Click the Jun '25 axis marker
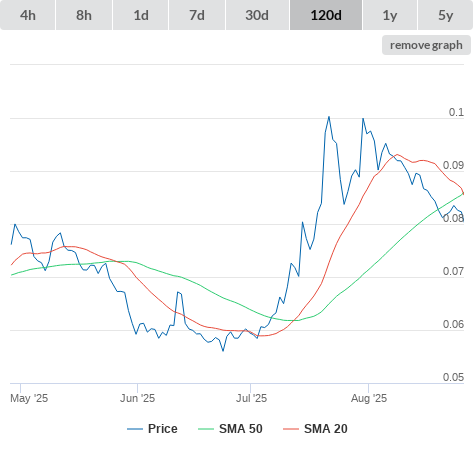 coord(137,398)
